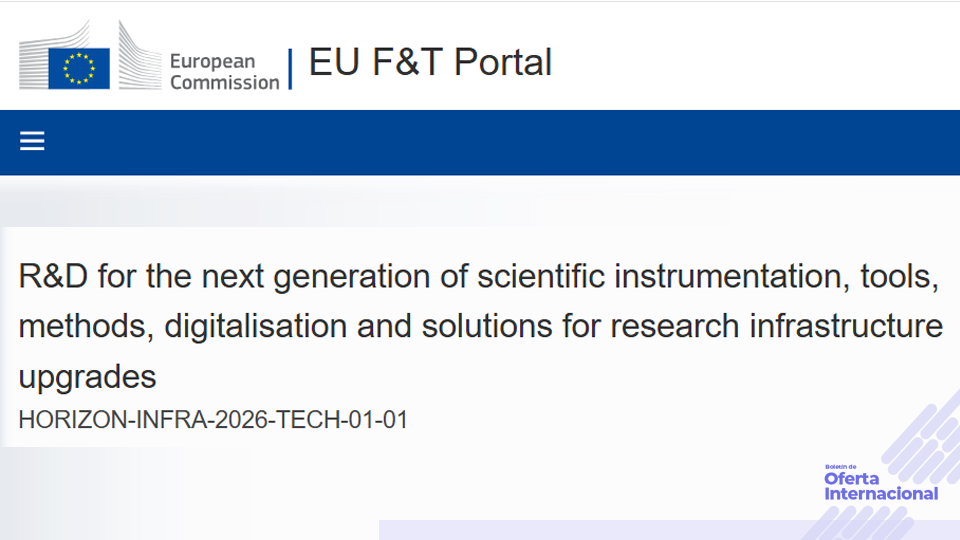Click 'digitalisation' in the topic title
Image resolution: width=960 pixels, height=540 pixels.
pos(266,327)
